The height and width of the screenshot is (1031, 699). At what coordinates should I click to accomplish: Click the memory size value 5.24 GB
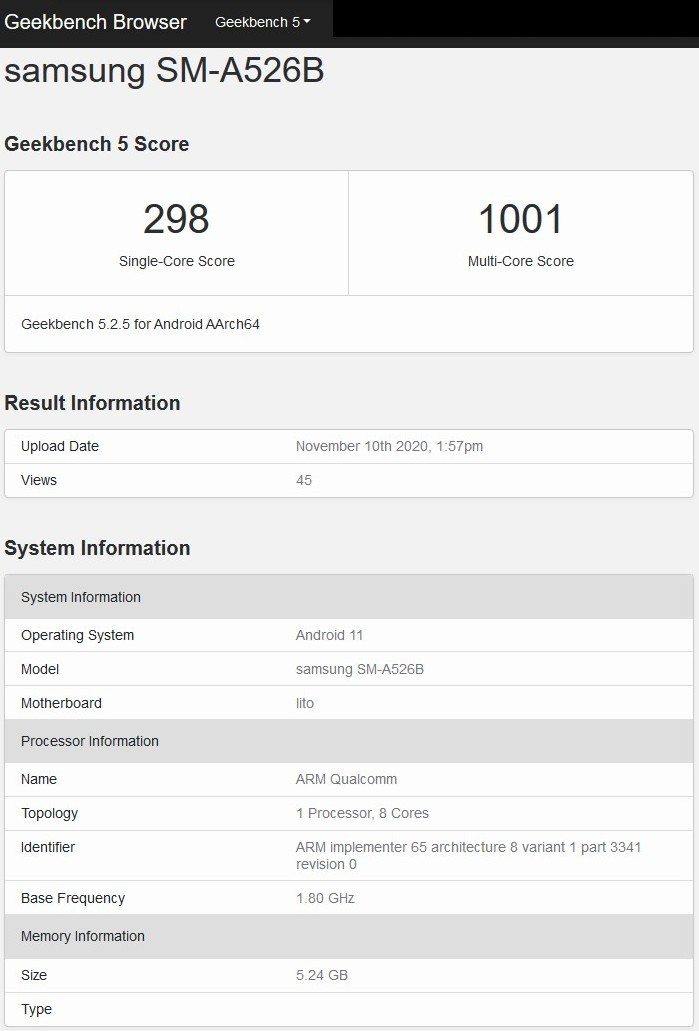point(321,975)
